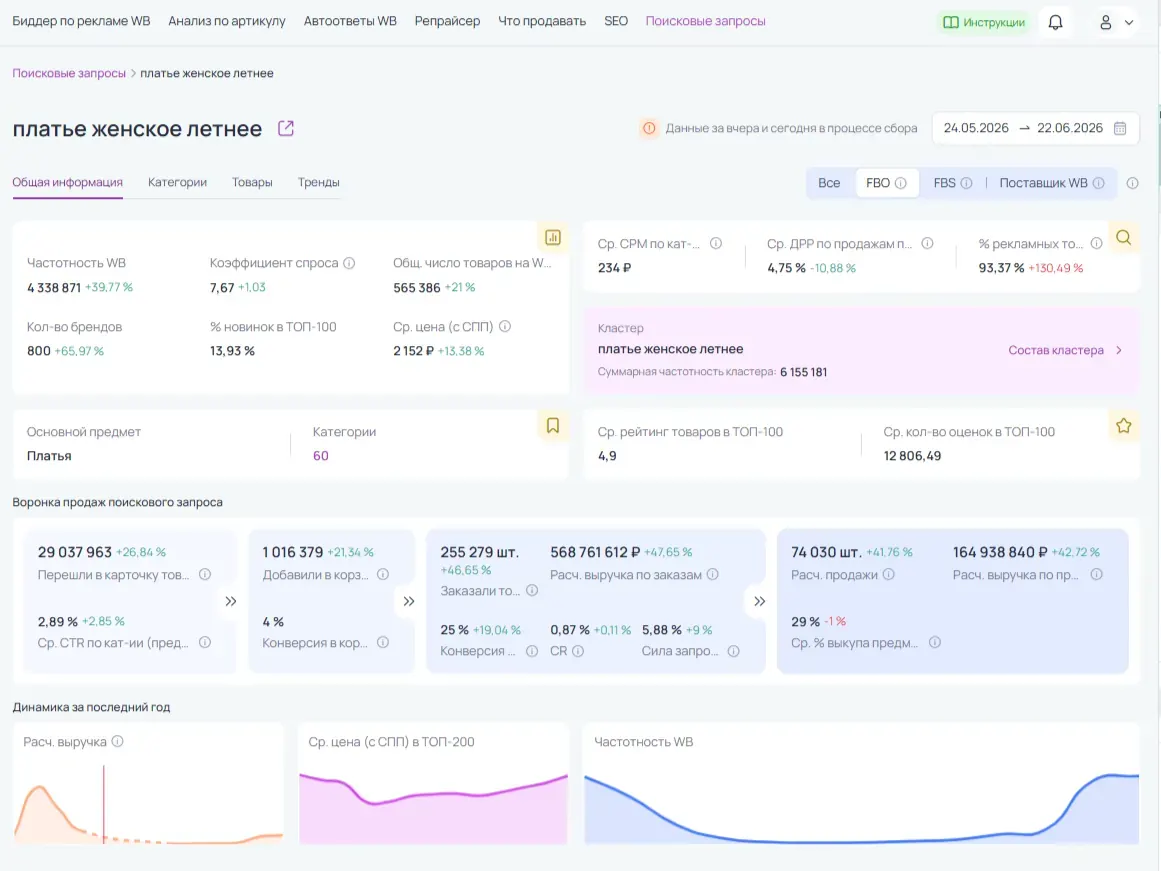Click cluster frequency value 6 155 181

(x=803, y=372)
